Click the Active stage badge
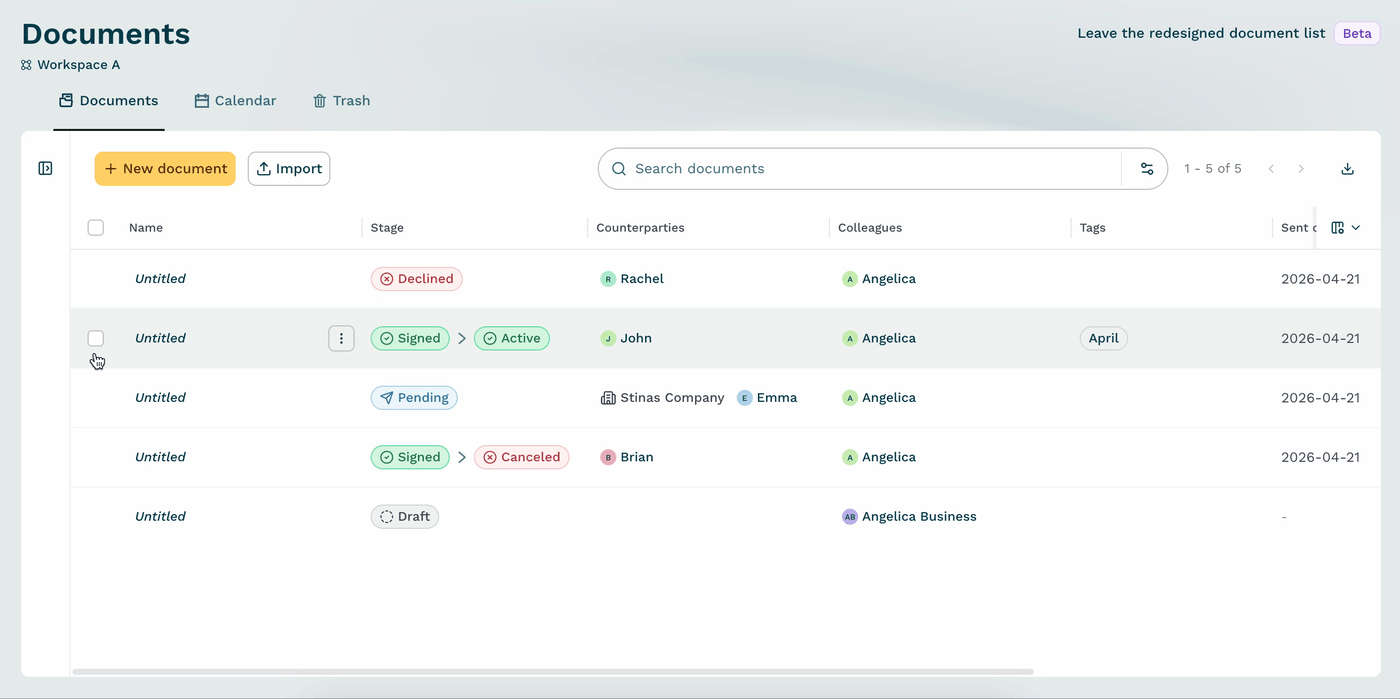Image resolution: width=1400 pixels, height=699 pixels. click(512, 338)
